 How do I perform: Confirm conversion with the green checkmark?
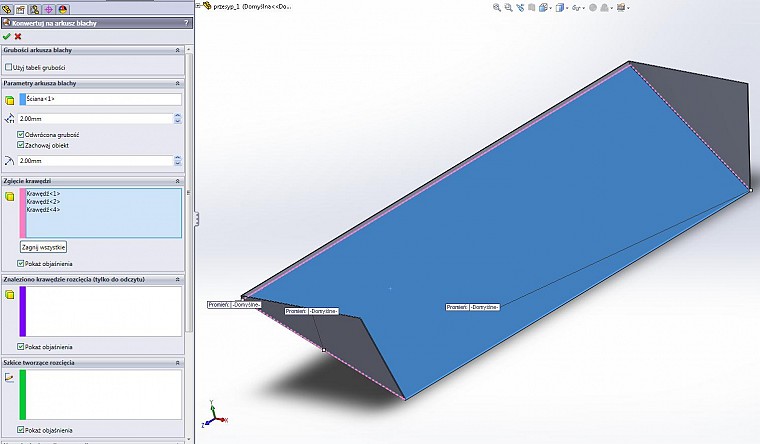pyautogui.click(x=7, y=36)
